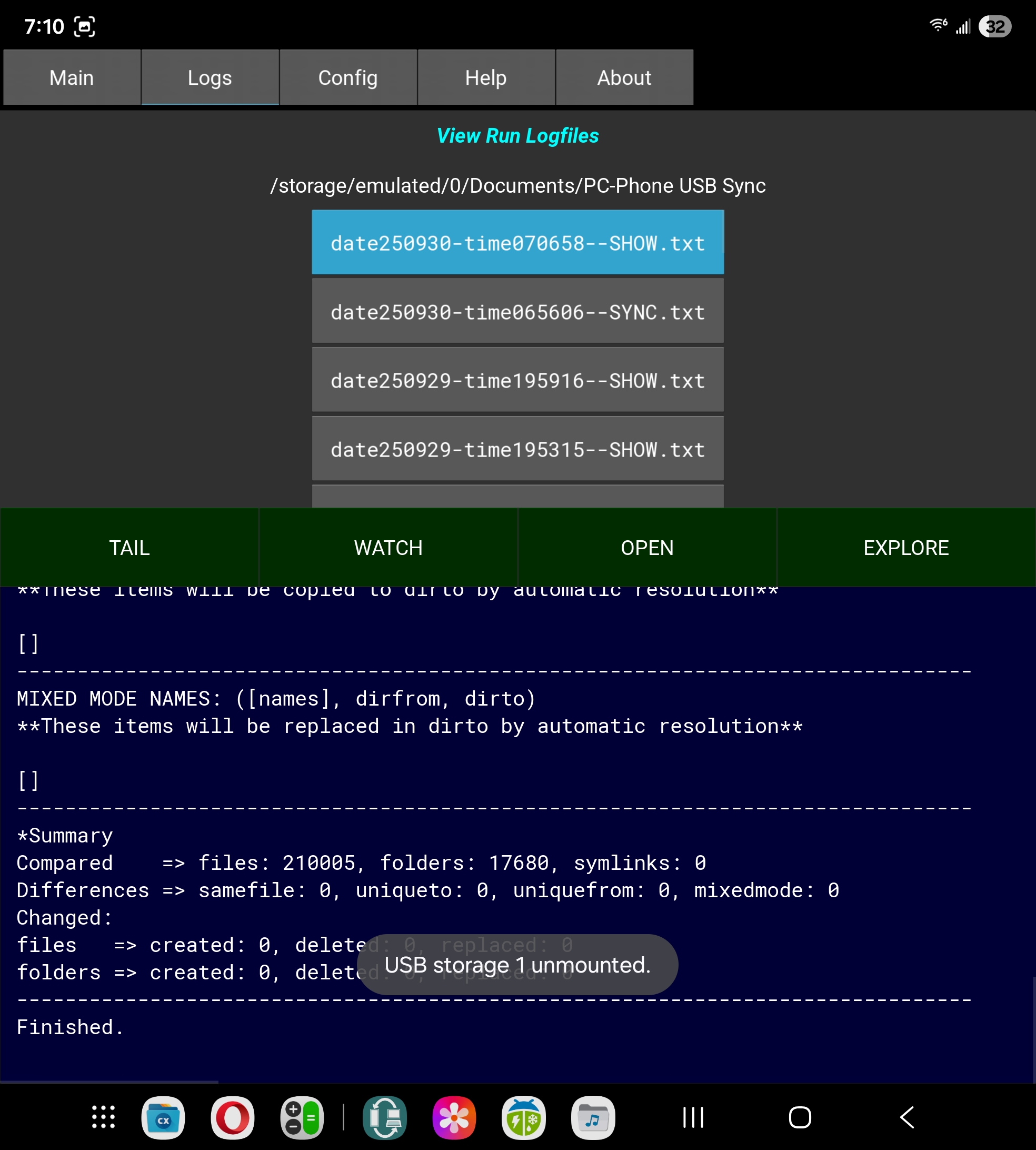The width and height of the screenshot is (1036, 1150).
Task: Switch to the Config tab
Action: (x=348, y=77)
